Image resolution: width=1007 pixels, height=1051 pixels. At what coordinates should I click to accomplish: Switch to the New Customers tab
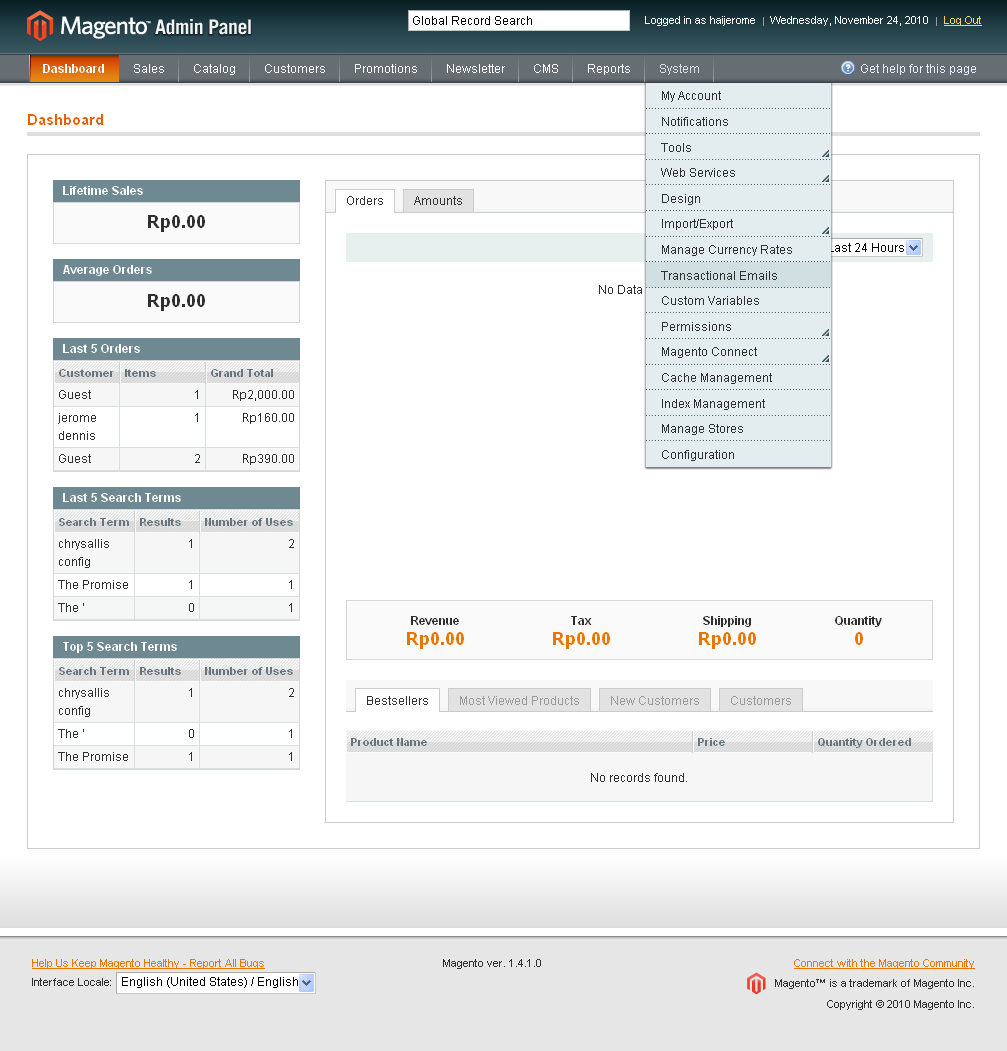point(654,699)
